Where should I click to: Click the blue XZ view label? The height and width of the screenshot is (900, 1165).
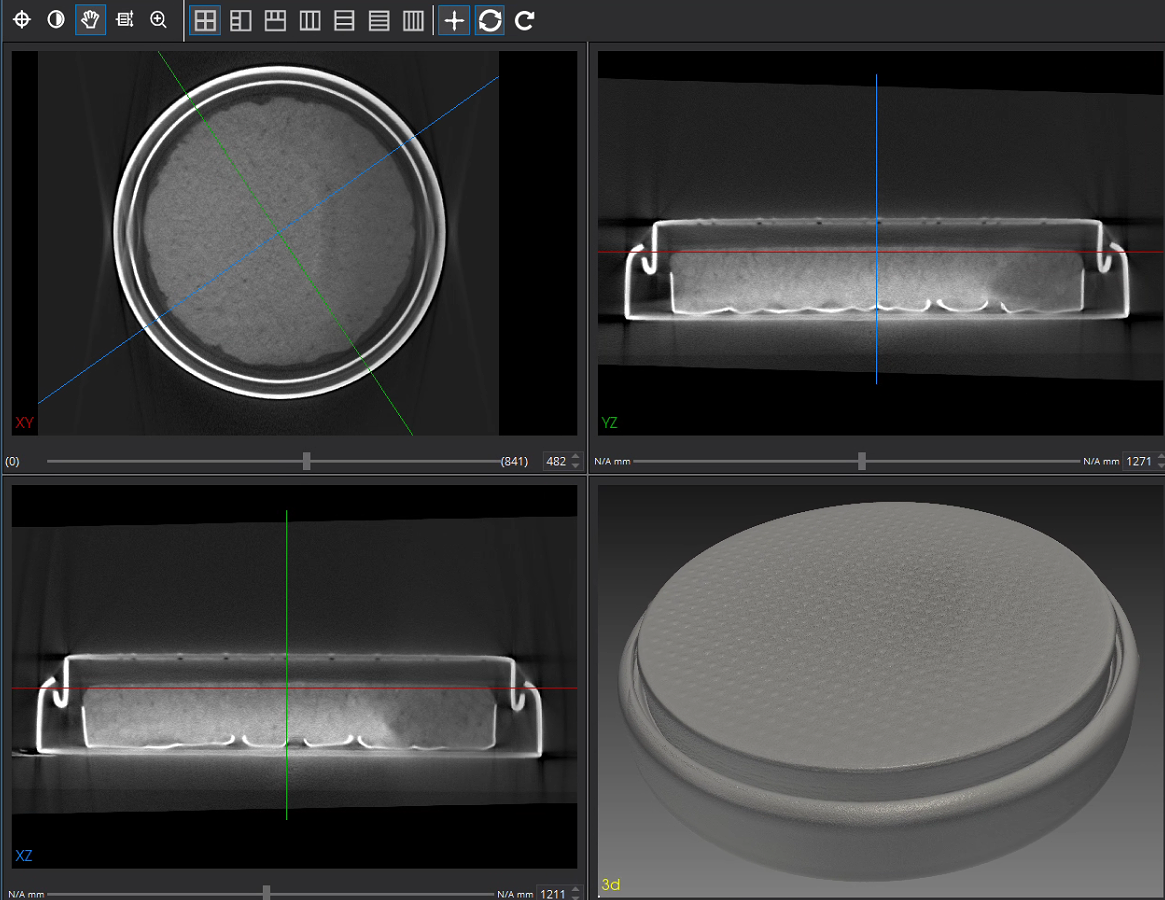pos(24,855)
